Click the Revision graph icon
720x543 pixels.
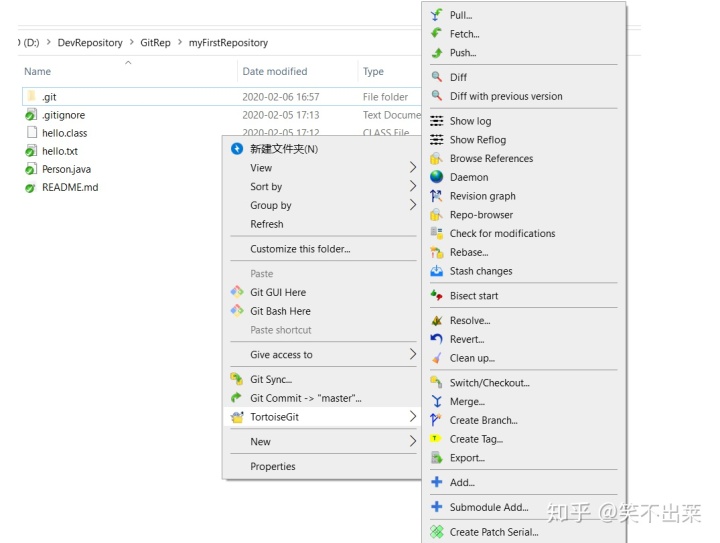(x=436, y=196)
